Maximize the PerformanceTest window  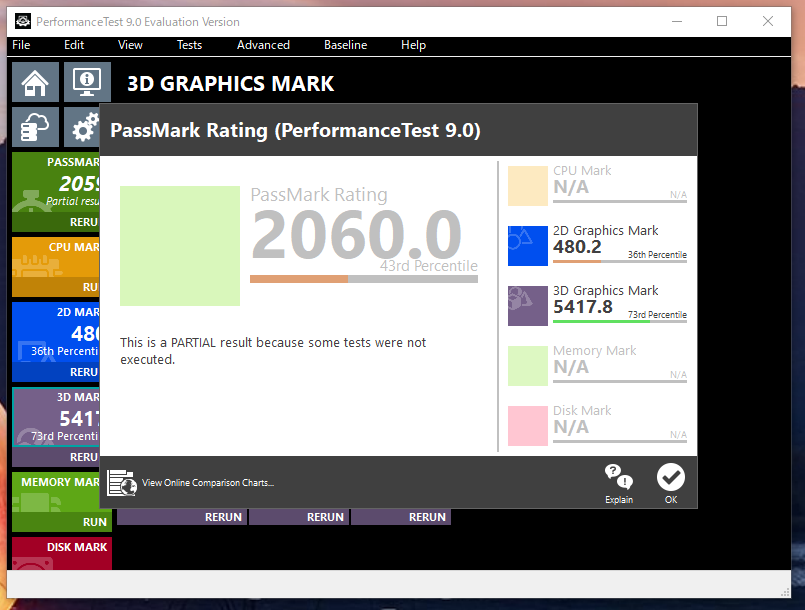click(x=722, y=21)
